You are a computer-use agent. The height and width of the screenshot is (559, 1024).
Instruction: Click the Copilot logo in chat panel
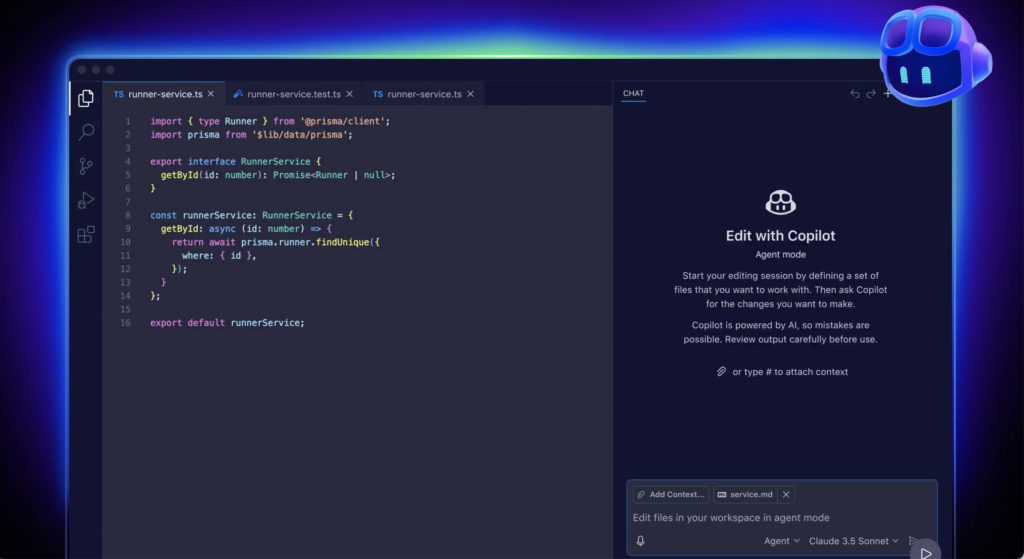pos(780,204)
